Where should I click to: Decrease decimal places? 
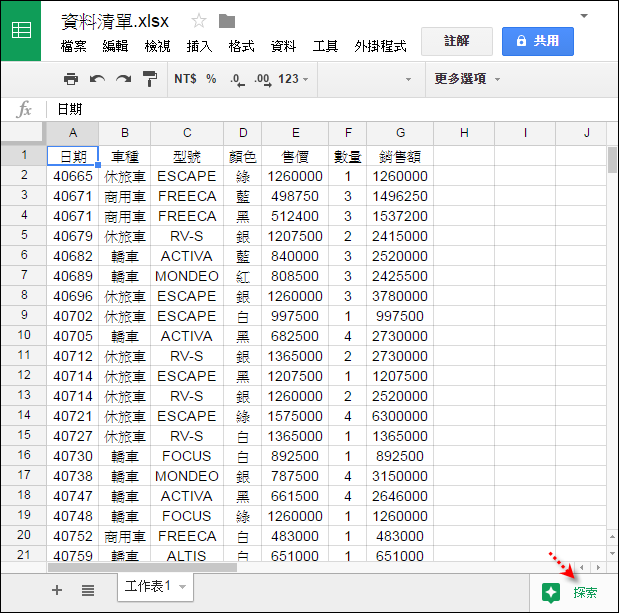pyautogui.click(x=237, y=80)
